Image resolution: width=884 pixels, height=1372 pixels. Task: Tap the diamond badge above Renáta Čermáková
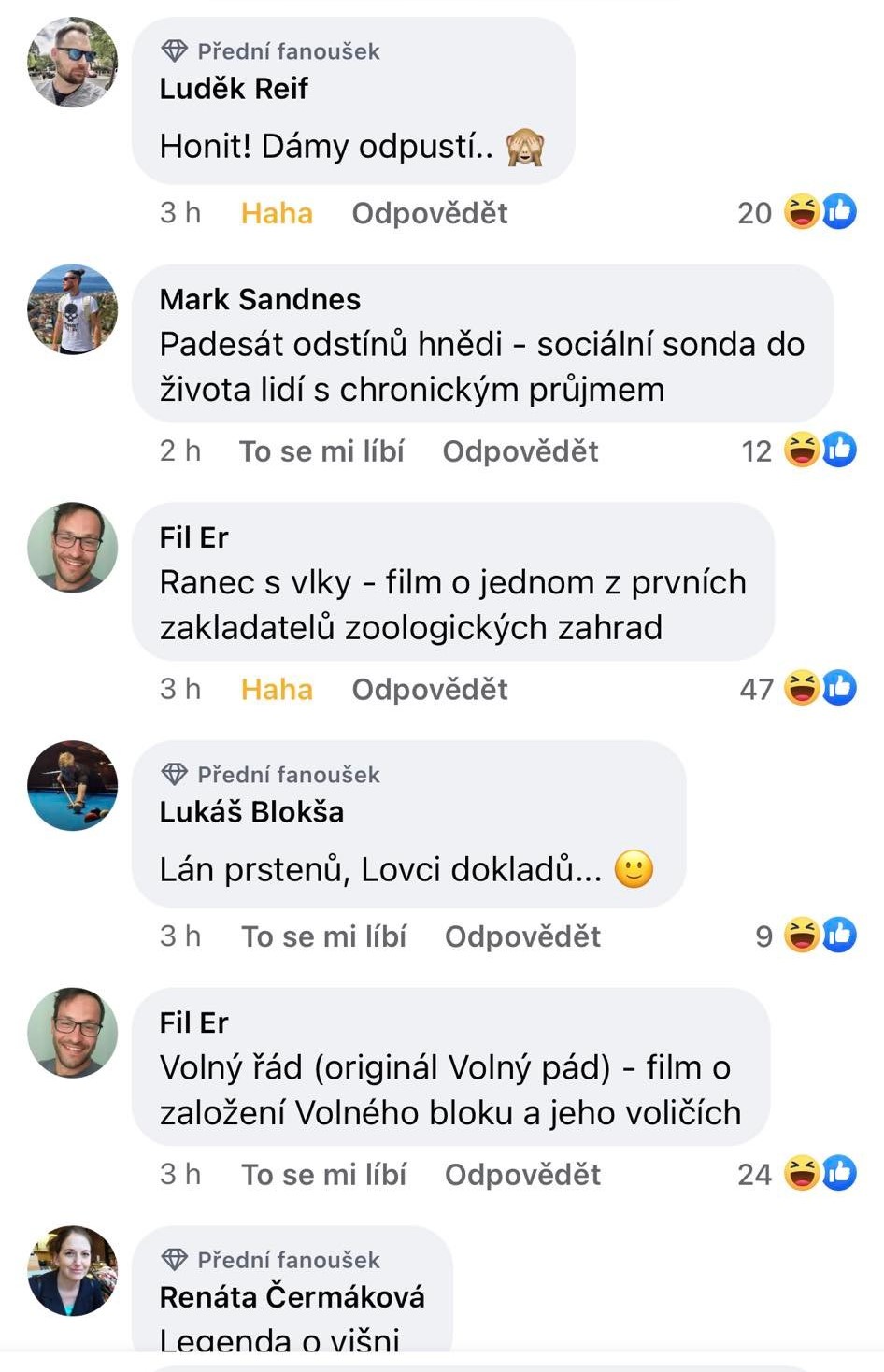[175, 1259]
